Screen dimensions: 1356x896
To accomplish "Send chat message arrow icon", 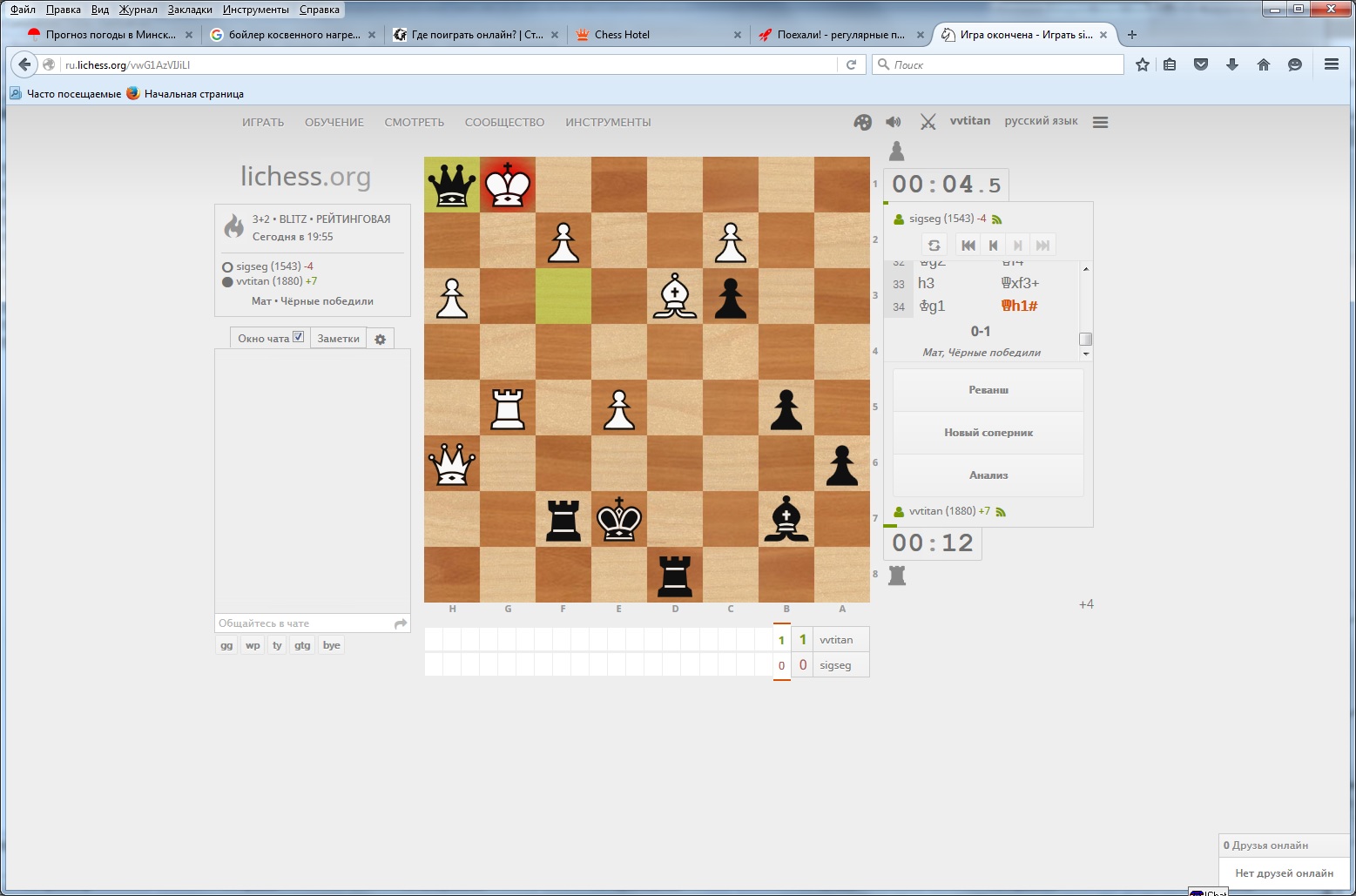I will (x=401, y=623).
